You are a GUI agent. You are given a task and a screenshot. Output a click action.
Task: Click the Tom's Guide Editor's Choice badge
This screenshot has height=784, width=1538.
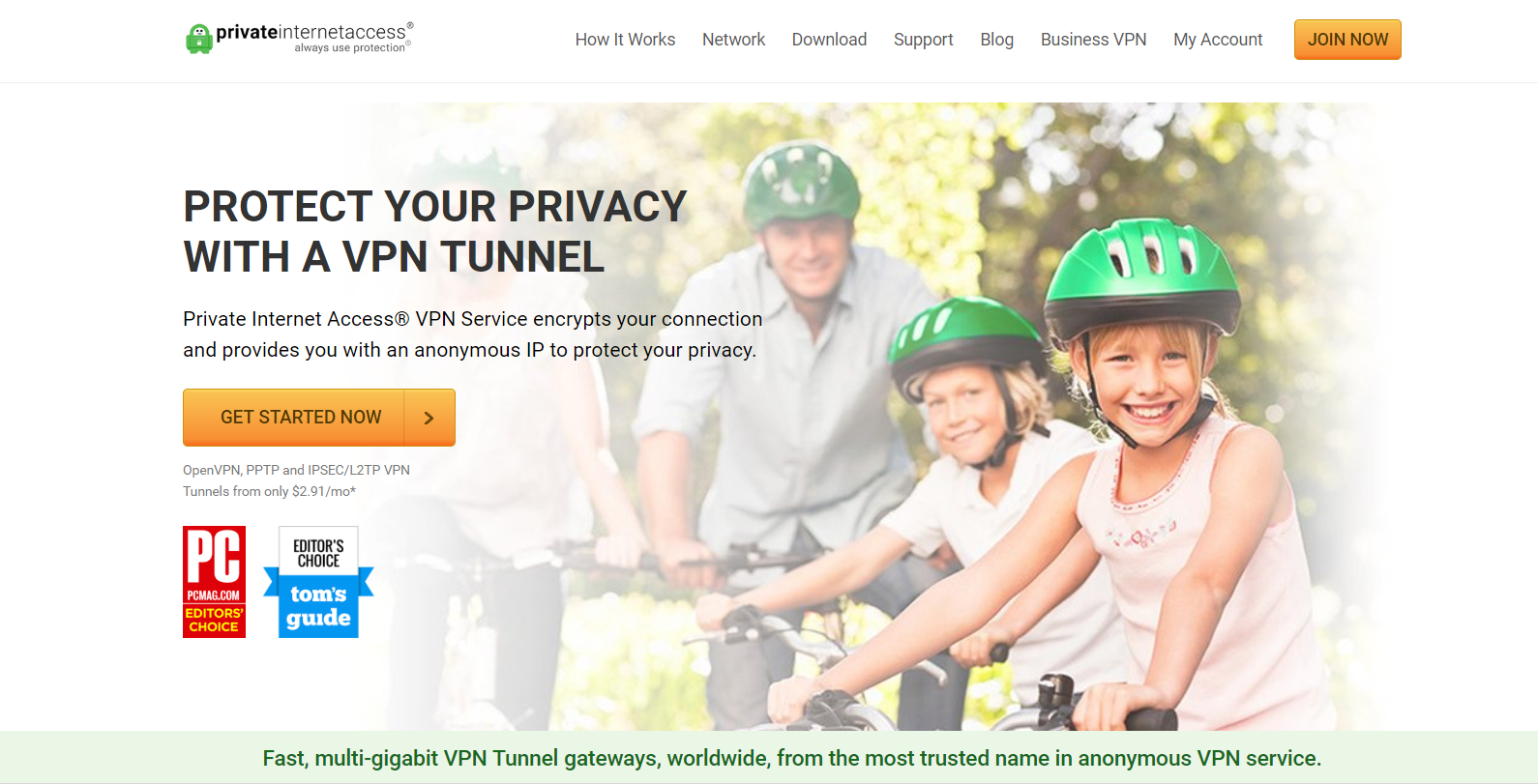[x=318, y=582]
